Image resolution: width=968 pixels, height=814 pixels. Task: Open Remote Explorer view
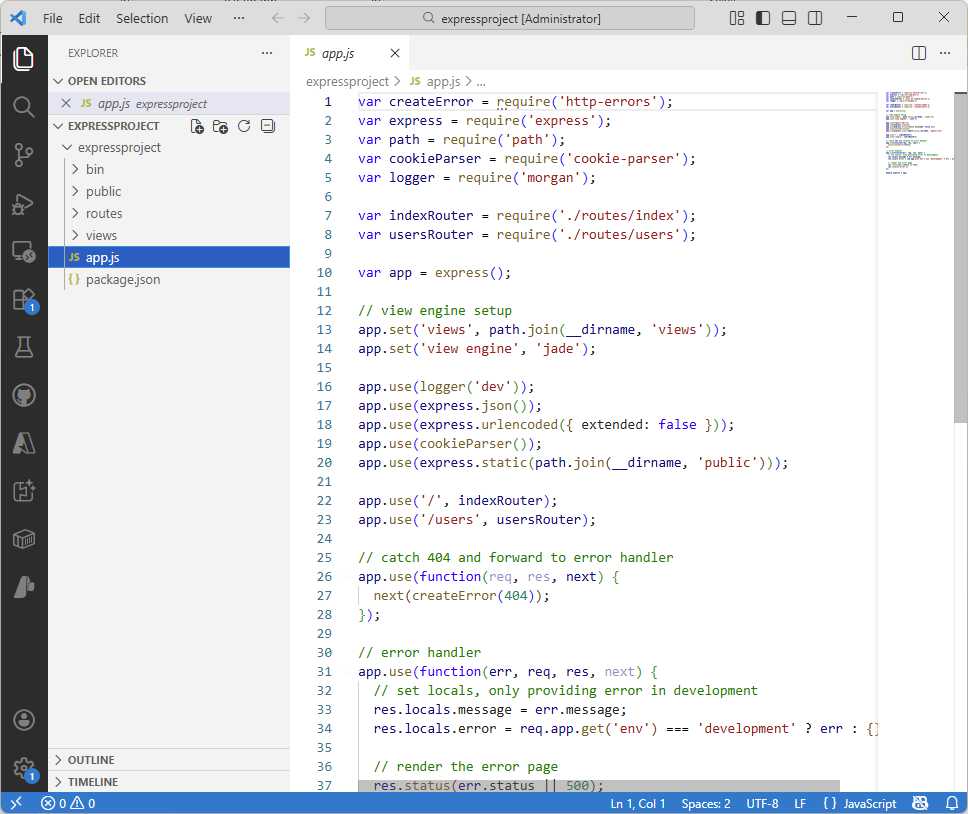pyautogui.click(x=23, y=252)
